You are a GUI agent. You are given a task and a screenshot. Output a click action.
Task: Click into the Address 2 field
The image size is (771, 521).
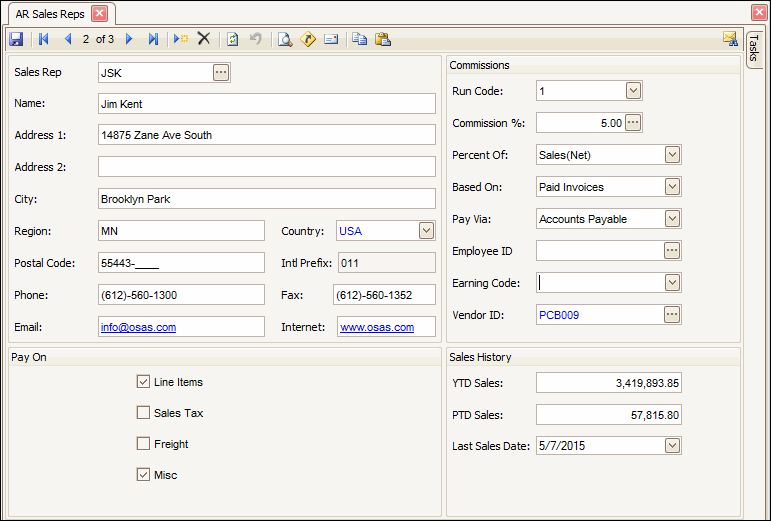(x=266, y=167)
